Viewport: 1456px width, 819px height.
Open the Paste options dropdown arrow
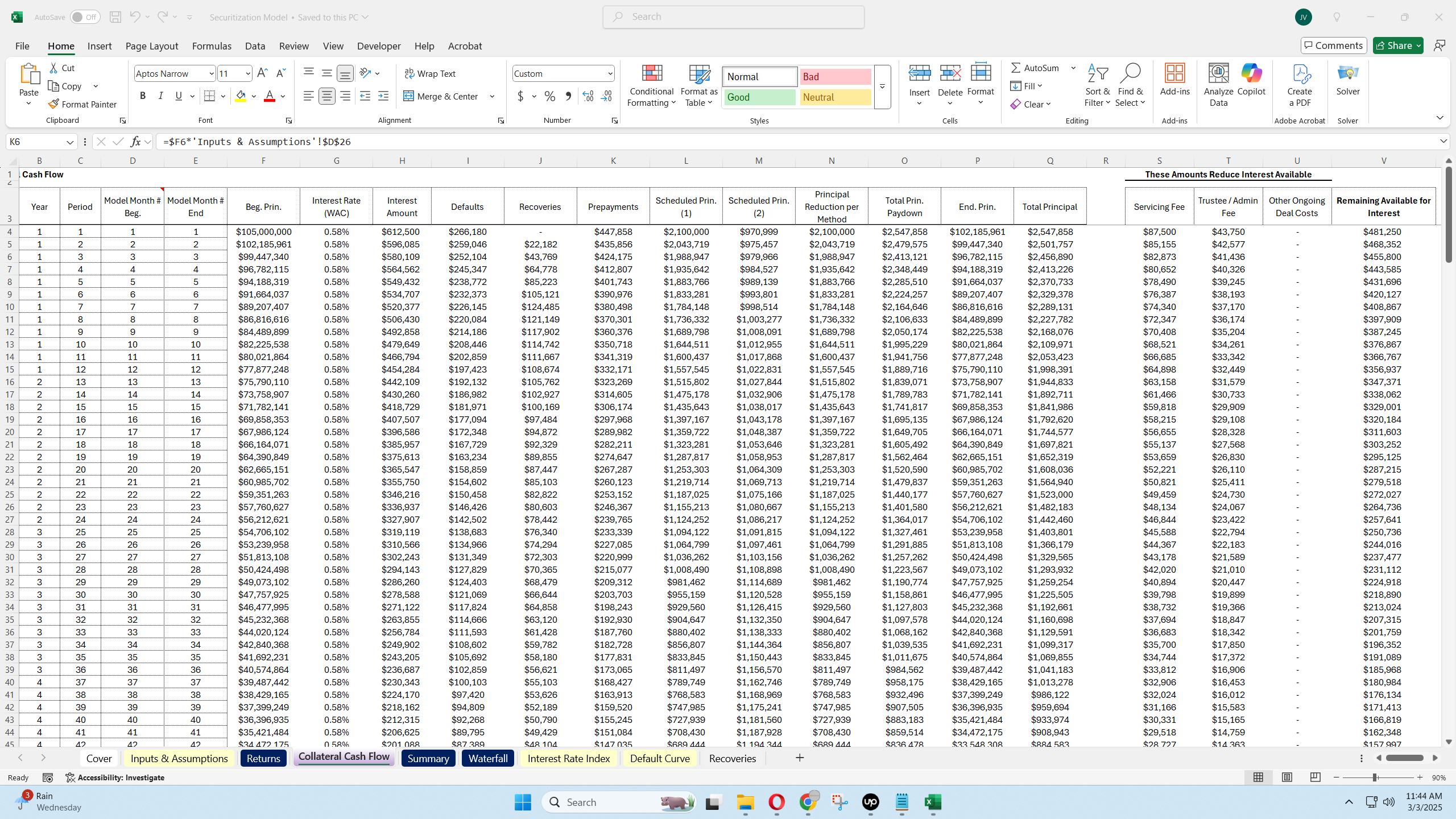pos(28,104)
